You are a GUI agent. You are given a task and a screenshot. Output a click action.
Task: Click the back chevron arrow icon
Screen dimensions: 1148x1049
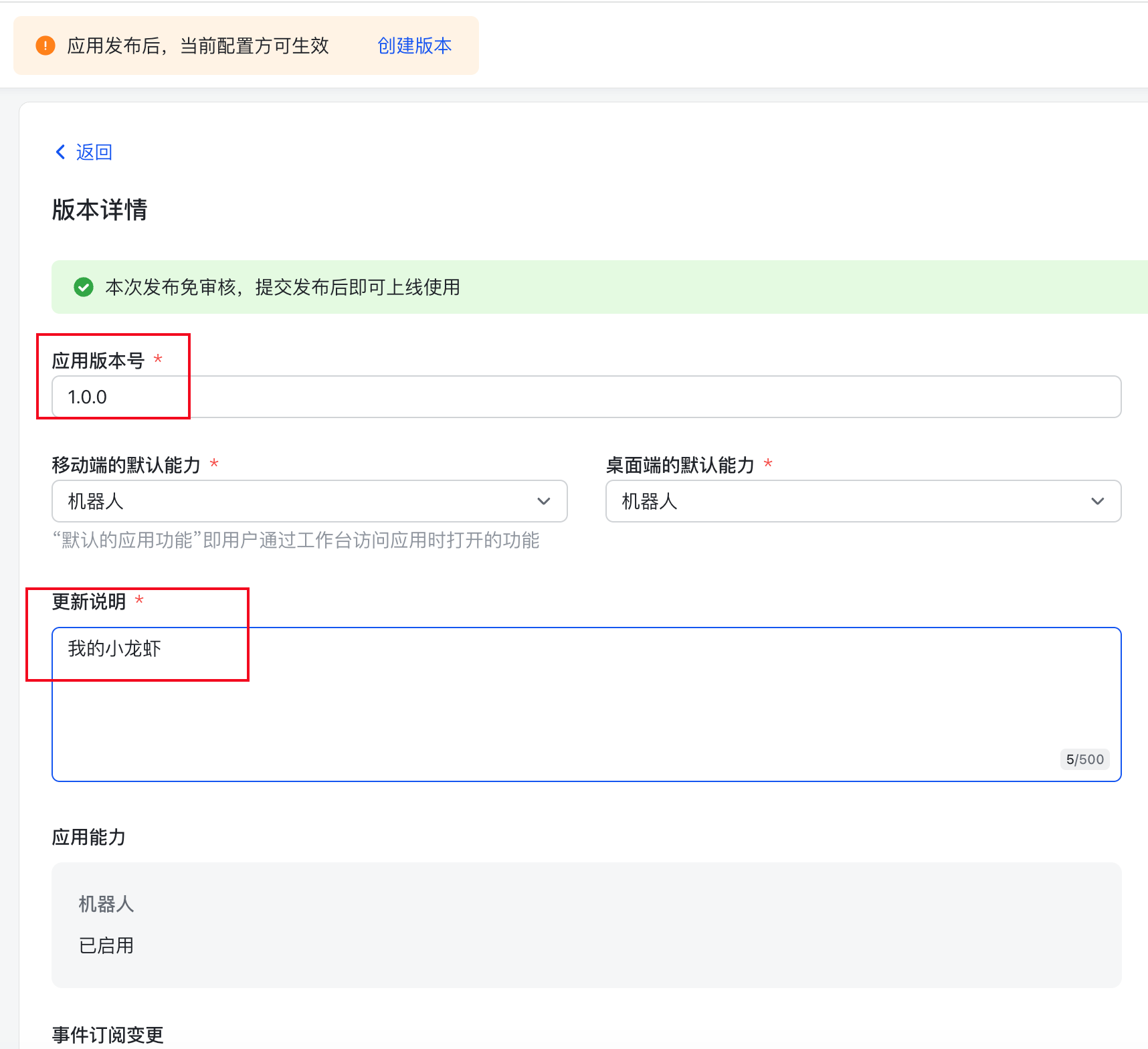60,152
